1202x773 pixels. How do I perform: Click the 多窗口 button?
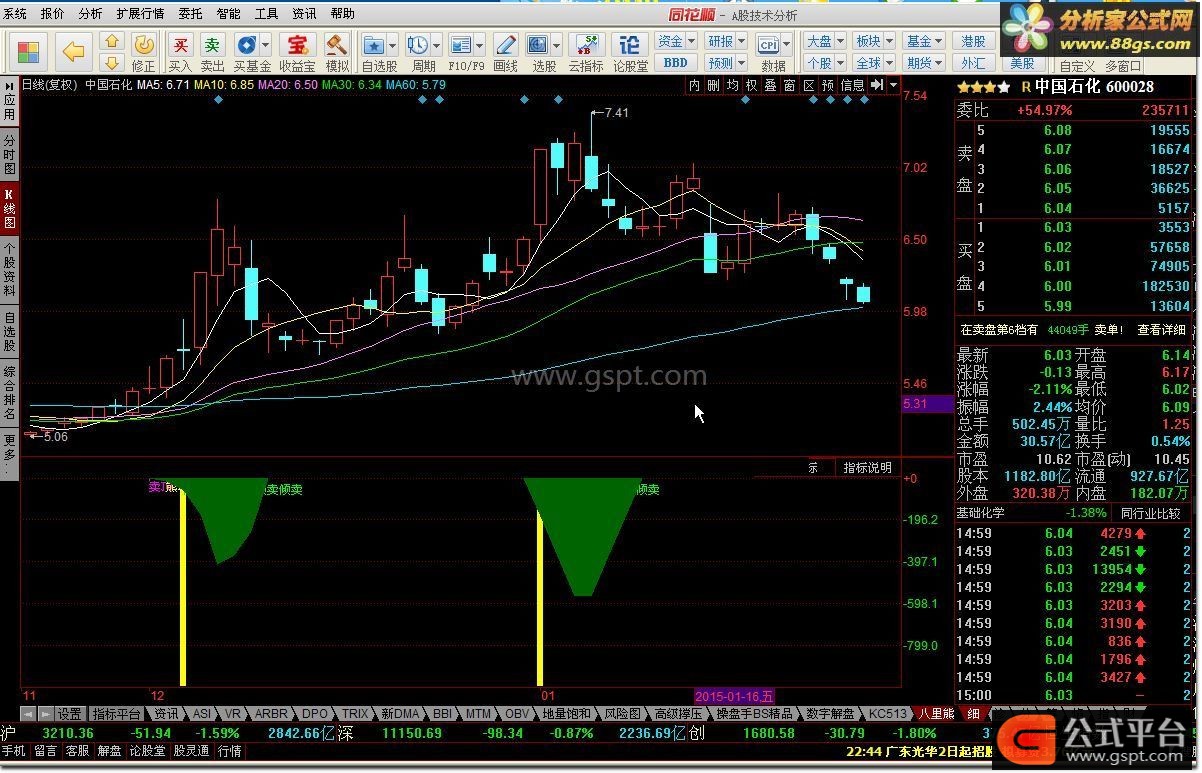coord(1123,66)
